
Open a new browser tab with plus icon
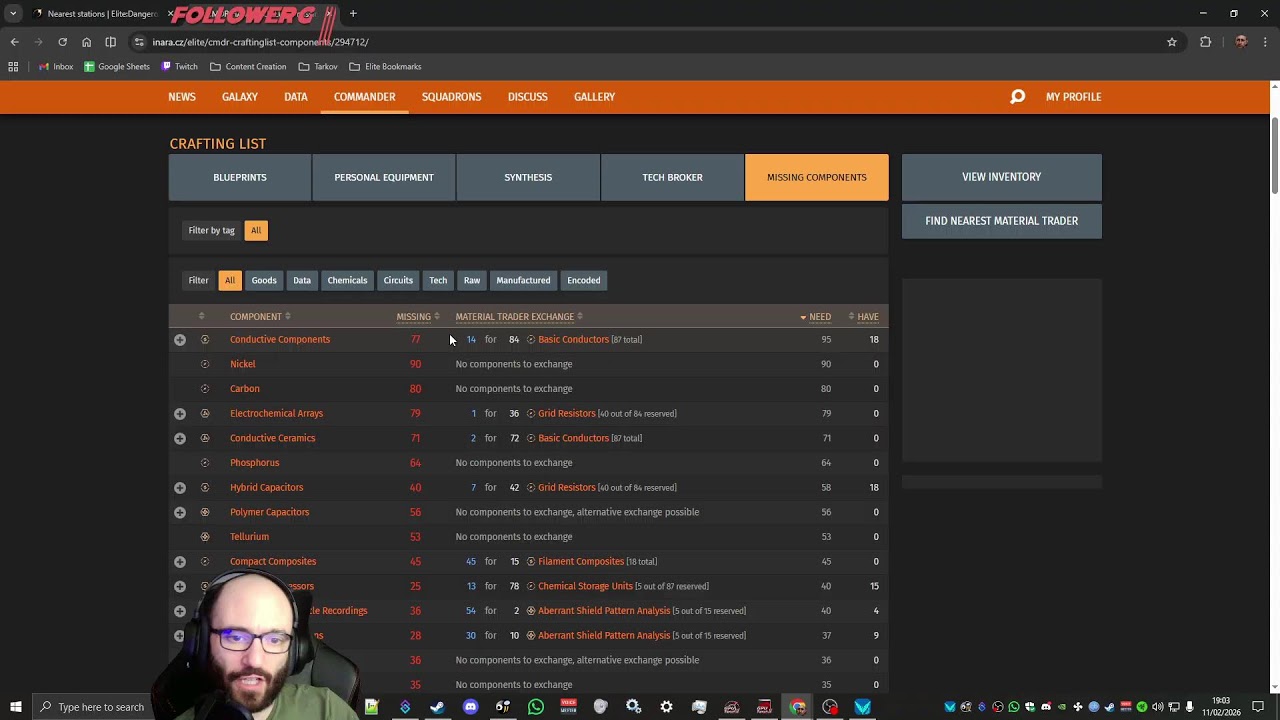(x=353, y=14)
